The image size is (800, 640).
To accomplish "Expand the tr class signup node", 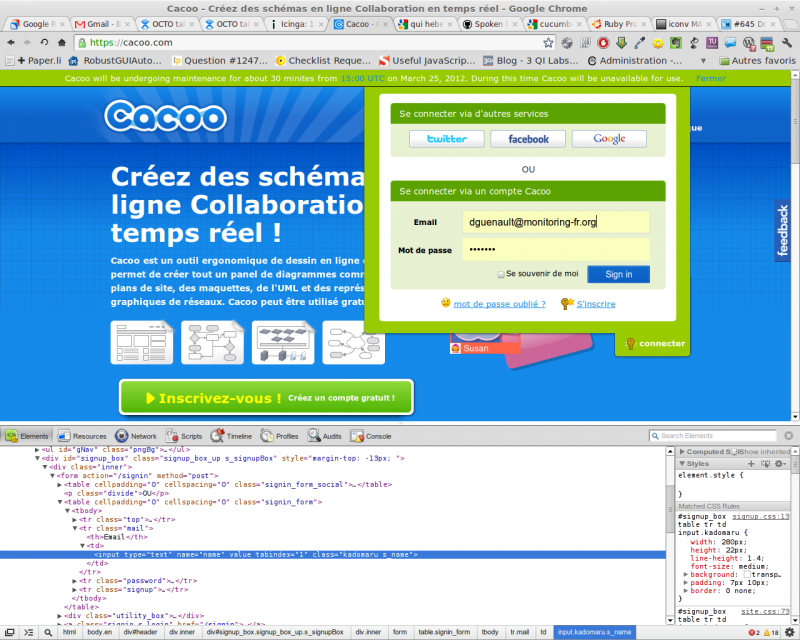I will (x=74, y=589).
